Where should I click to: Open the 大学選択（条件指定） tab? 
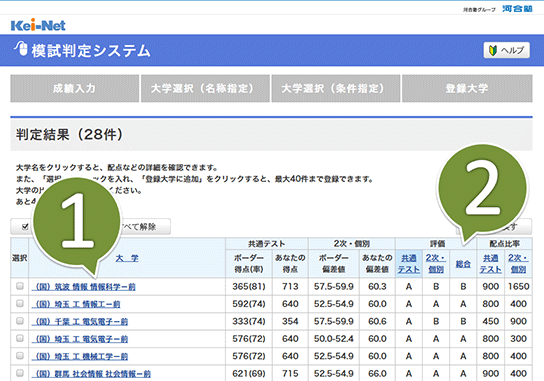(335, 88)
